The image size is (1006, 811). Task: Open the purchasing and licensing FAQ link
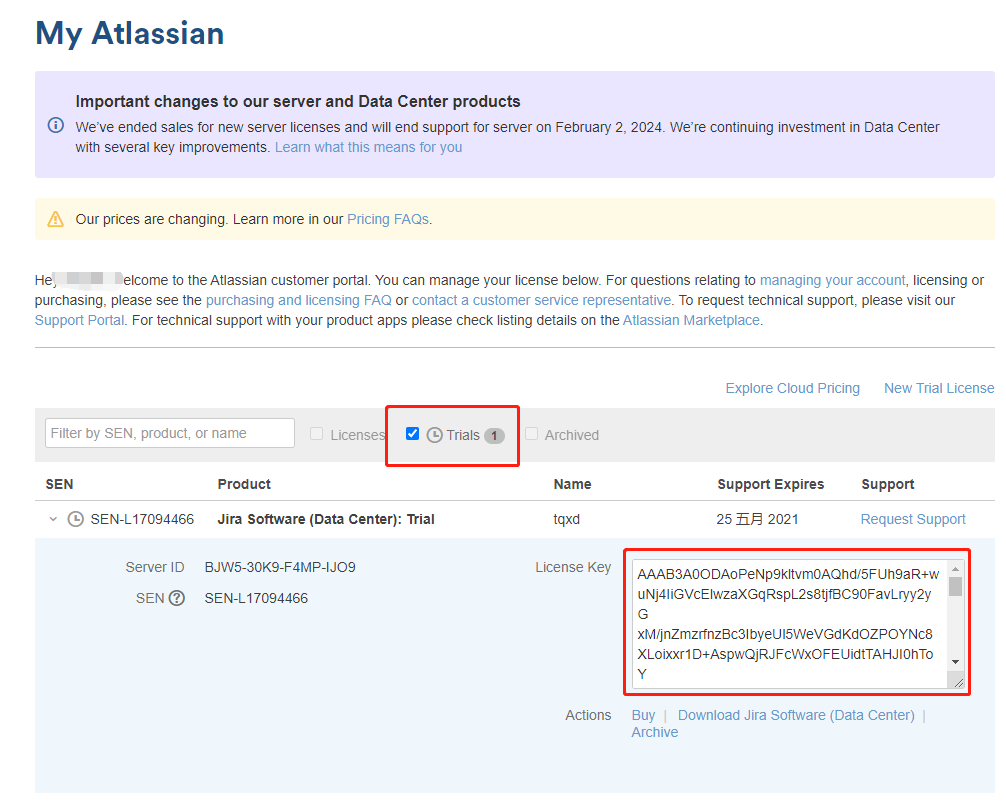pos(298,300)
